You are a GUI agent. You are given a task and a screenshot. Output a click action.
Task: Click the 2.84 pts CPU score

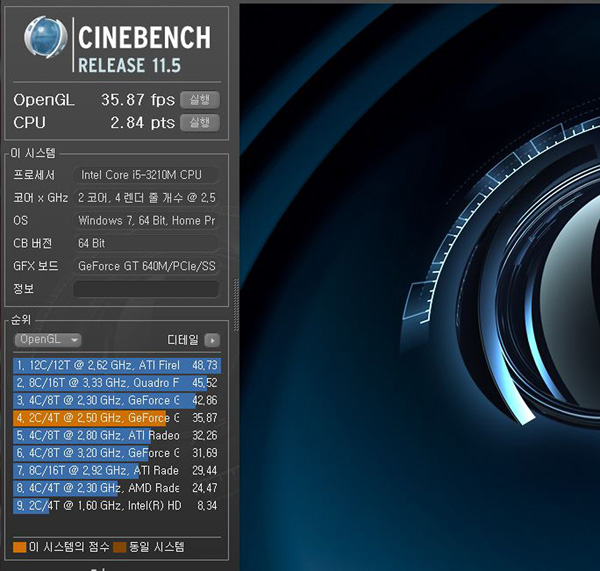point(142,123)
